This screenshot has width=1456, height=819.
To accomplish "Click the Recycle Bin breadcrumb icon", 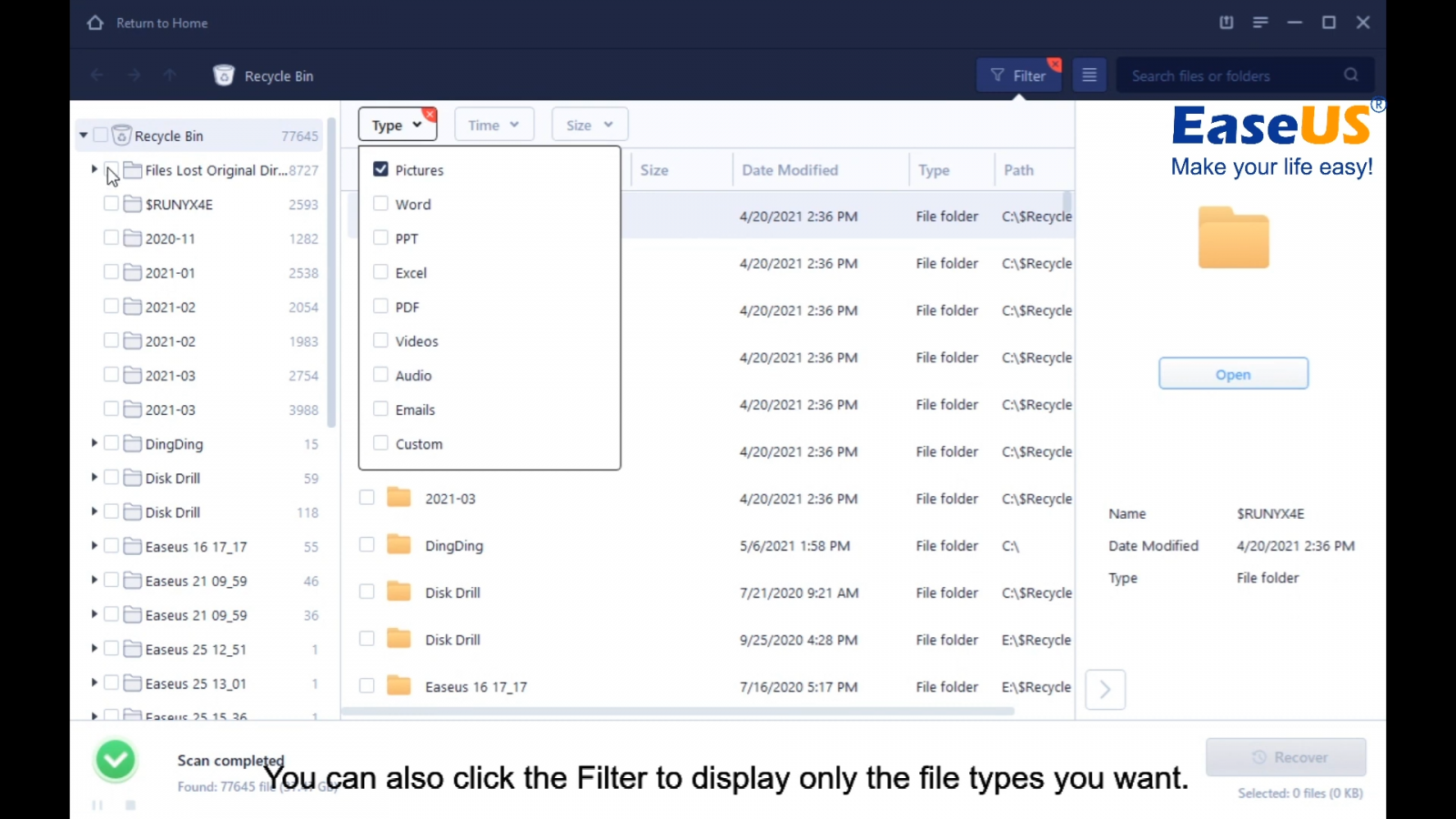I will coord(224,76).
